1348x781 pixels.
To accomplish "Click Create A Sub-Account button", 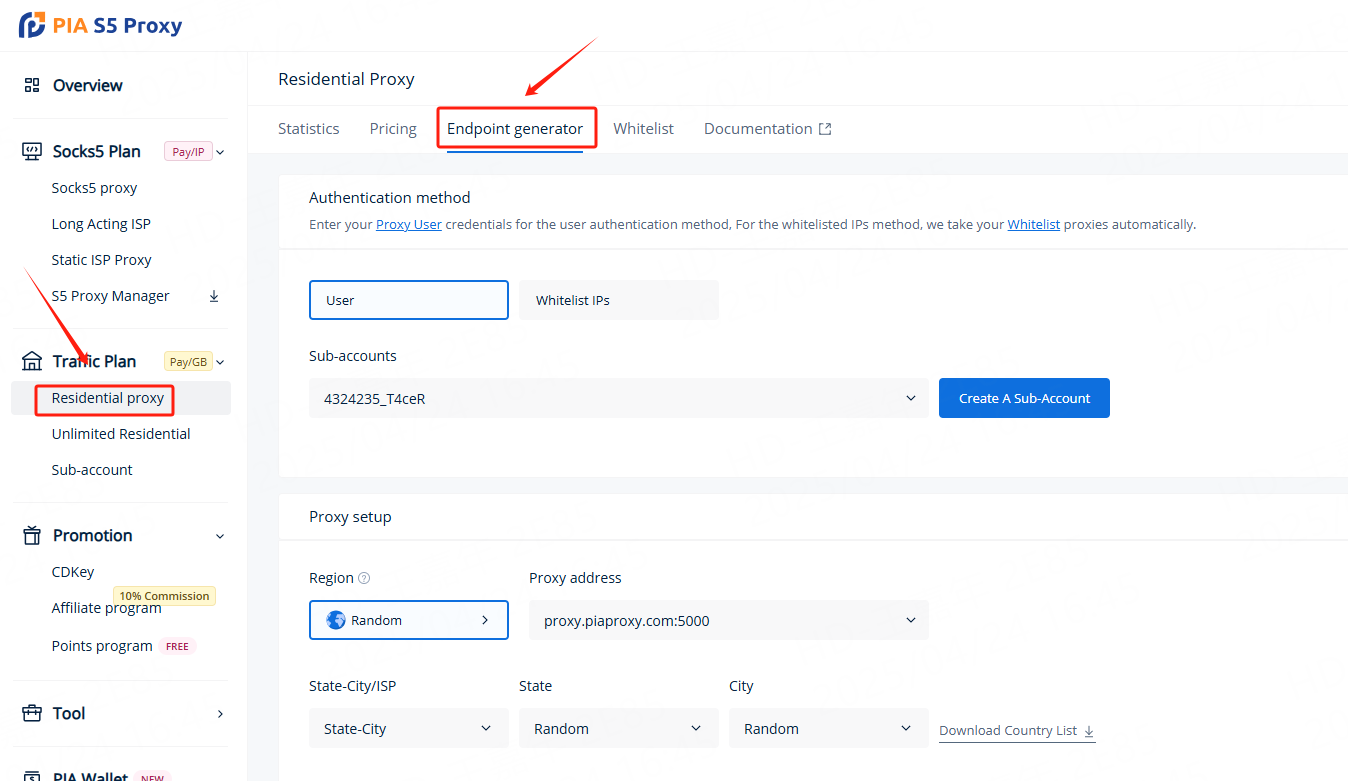I will pyautogui.click(x=1024, y=398).
